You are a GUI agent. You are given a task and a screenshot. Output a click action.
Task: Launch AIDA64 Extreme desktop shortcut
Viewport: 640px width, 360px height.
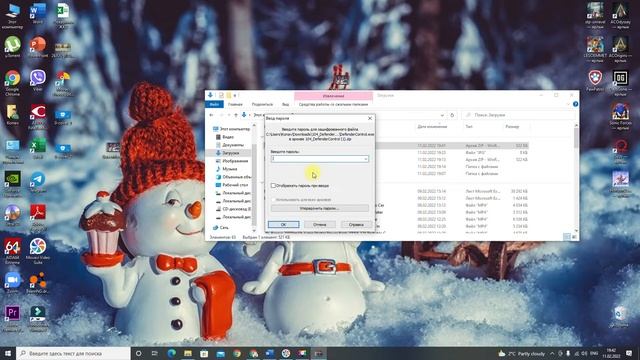13,251
